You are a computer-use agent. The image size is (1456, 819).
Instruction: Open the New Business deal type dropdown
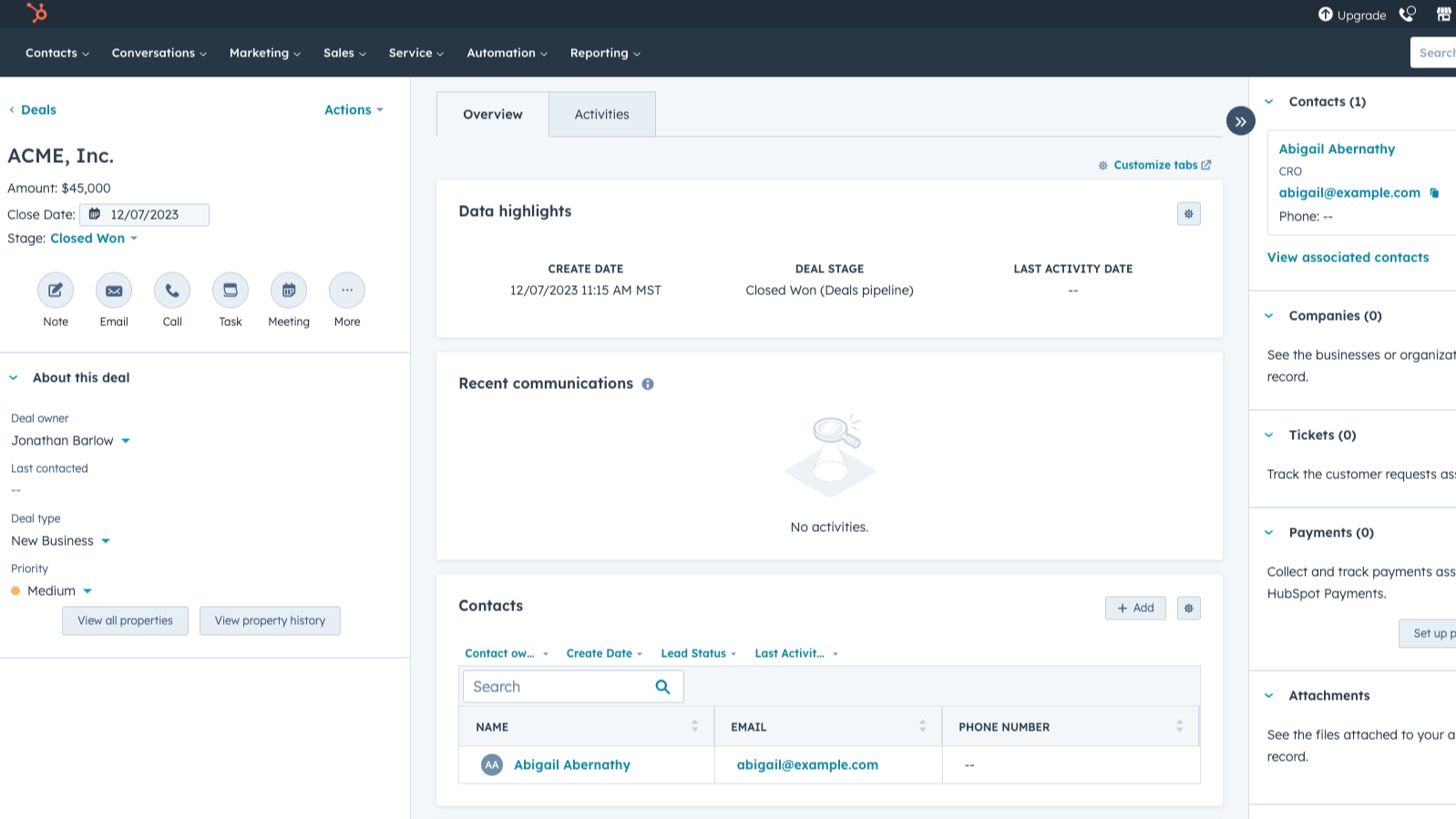click(61, 541)
